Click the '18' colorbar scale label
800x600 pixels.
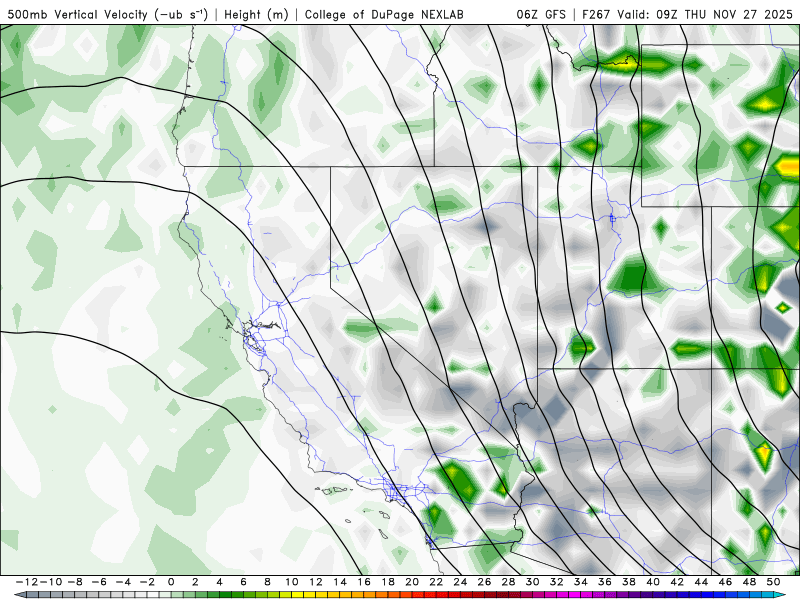point(388,582)
